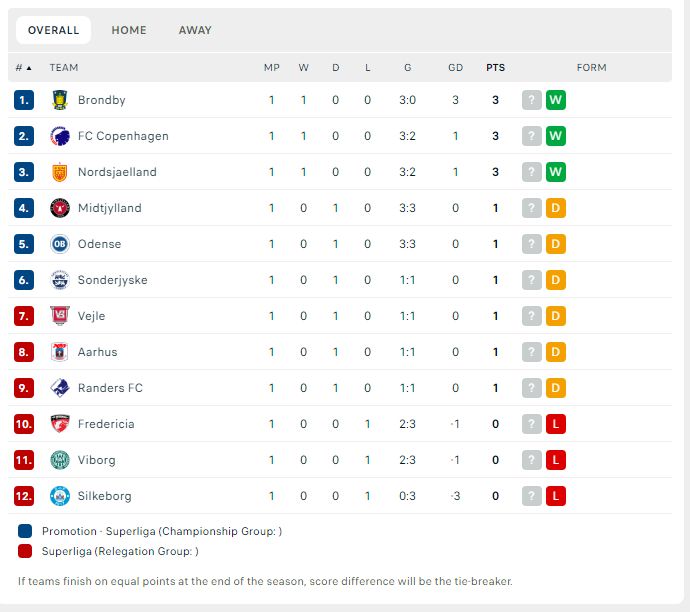Click Midtjylland's orange D form badge
This screenshot has width=690, height=612.
pos(556,208)
